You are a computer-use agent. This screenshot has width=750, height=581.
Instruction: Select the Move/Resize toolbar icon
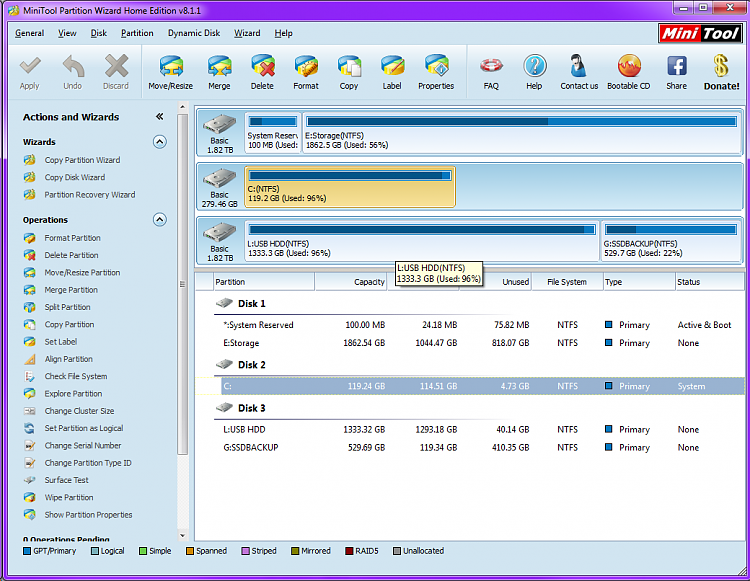[171, 66]
